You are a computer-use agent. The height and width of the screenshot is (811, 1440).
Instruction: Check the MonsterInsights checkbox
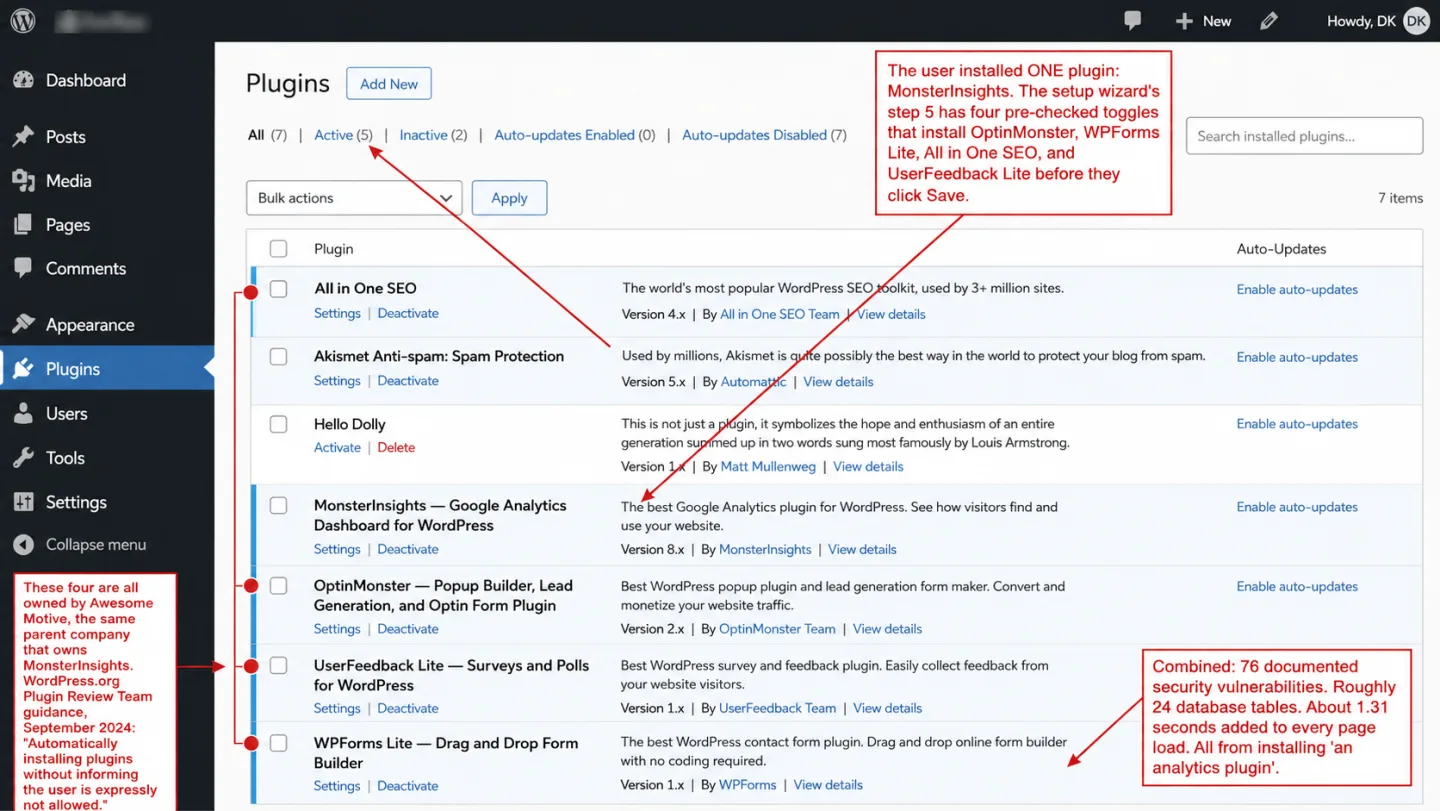click(278, 506)
